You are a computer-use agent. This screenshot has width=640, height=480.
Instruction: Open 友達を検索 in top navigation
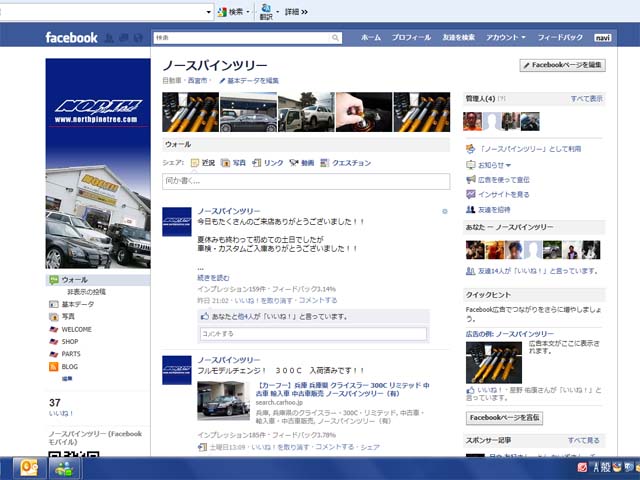(x=458, y=38)
